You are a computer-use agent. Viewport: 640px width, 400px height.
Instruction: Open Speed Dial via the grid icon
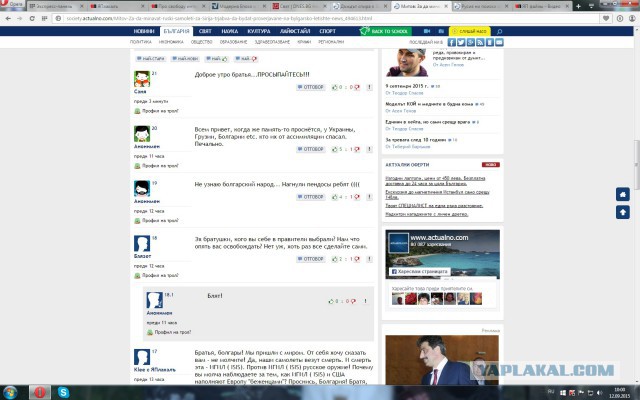(x=44, y=18)
